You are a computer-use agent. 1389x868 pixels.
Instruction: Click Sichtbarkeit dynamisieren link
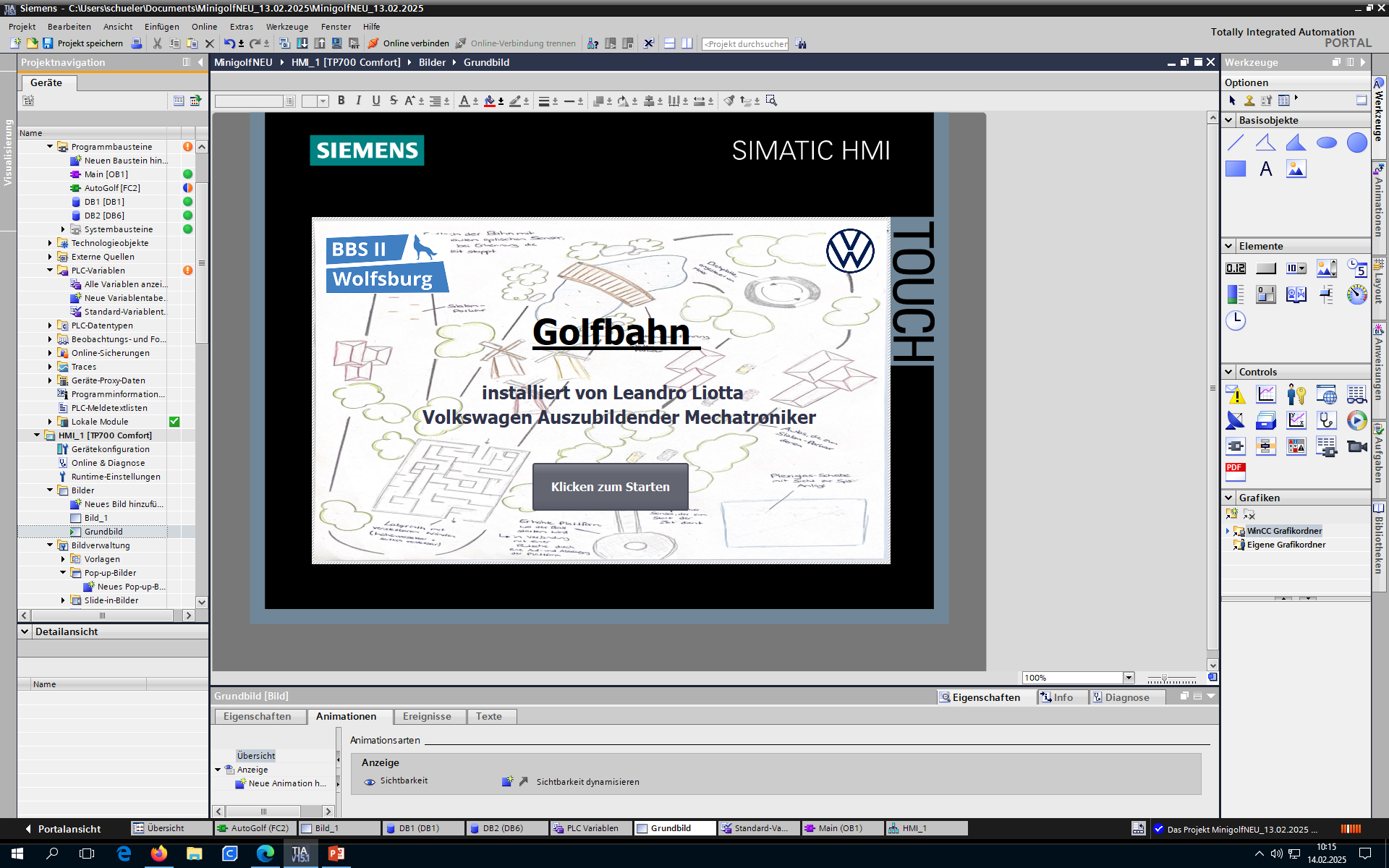point(587,782)
